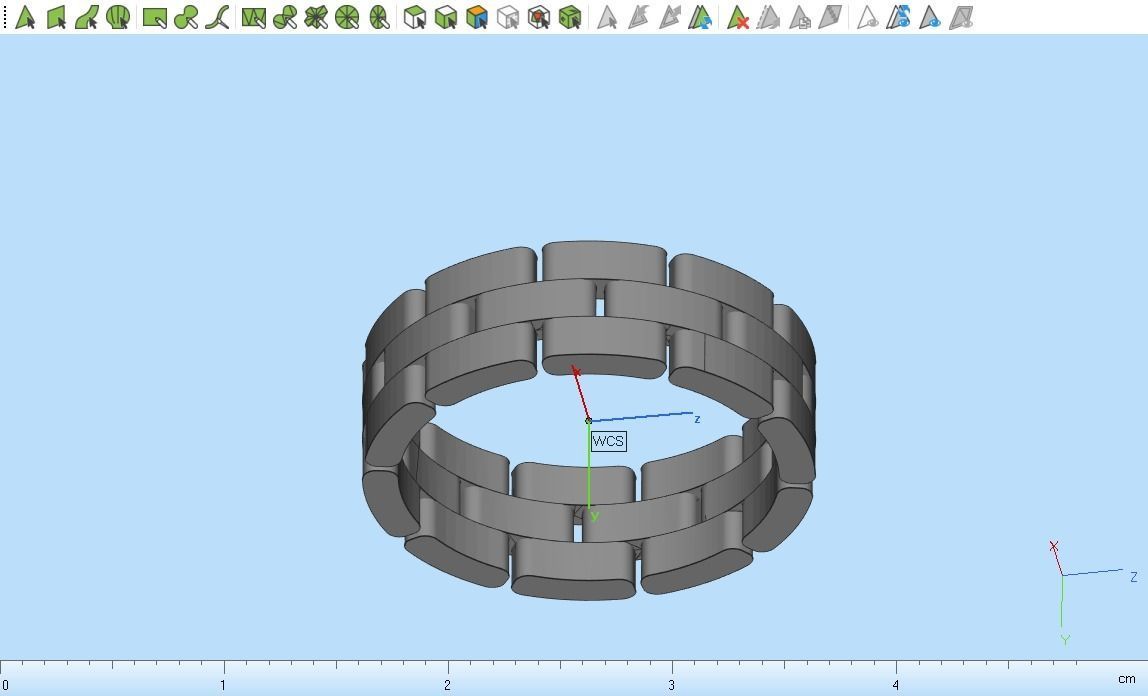Choose the meshed blob paint tool
The height and width of the screenshot is (696, 1148).
coord(285,17)
